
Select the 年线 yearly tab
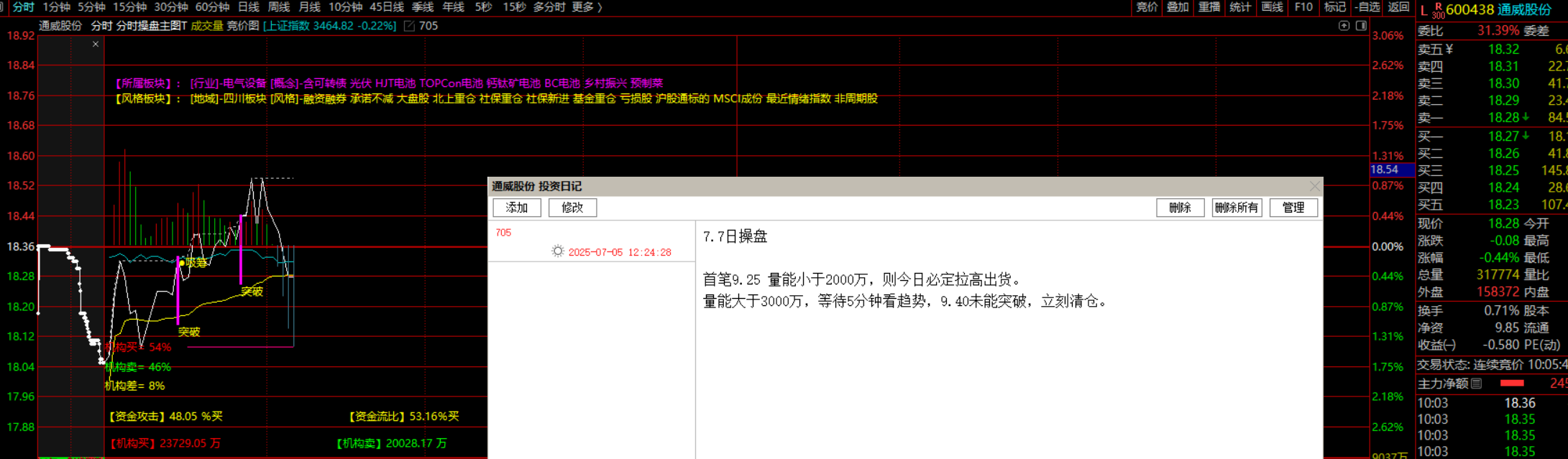point(453,7)
